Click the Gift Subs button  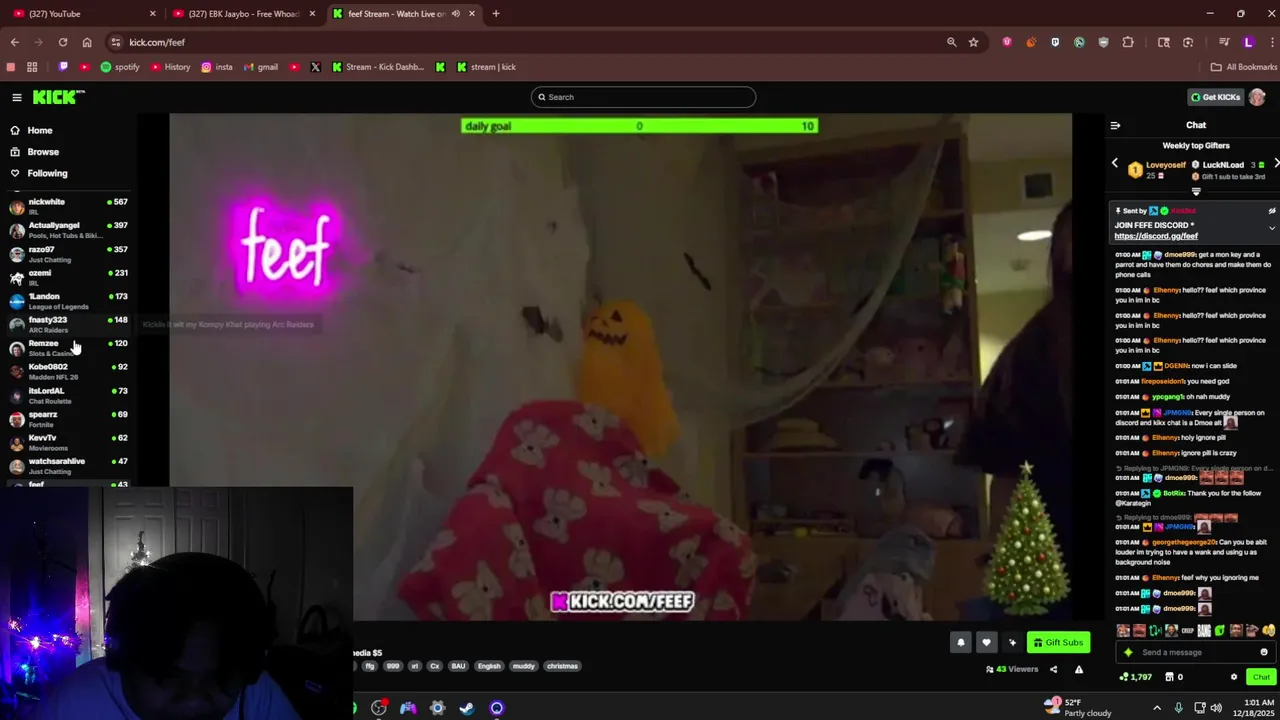(x=1058, y=642)
